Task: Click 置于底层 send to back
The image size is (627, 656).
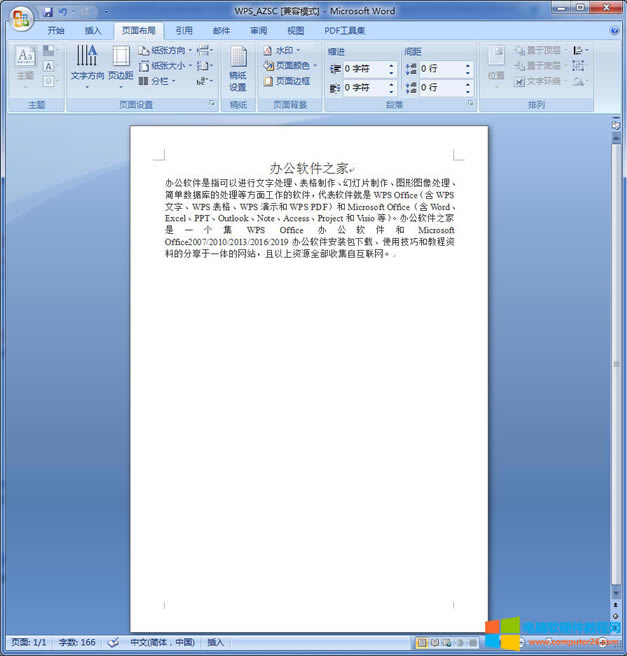Action: [540, 66]
